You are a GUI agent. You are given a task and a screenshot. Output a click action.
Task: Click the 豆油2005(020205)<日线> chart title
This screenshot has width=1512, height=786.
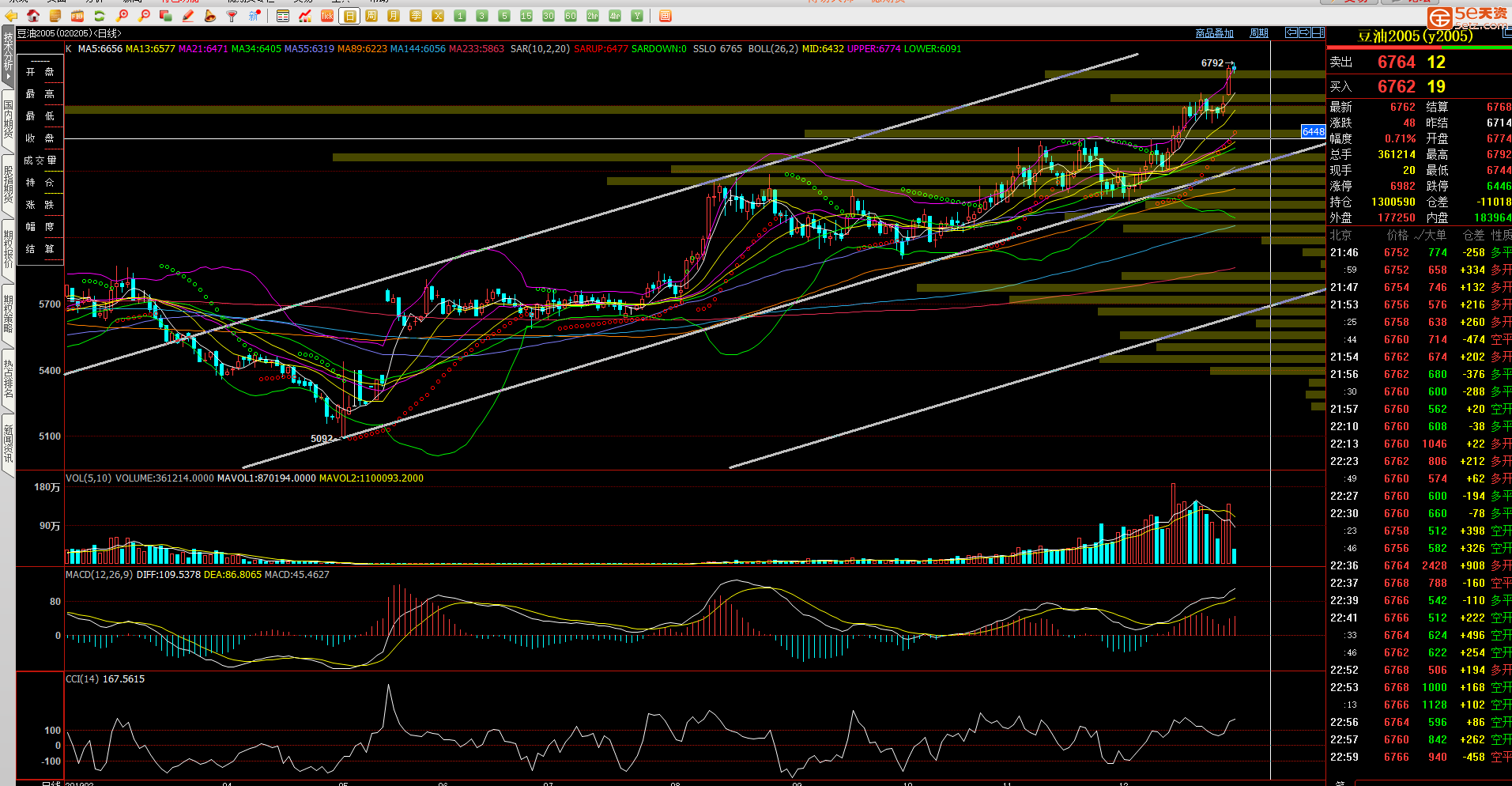tap(70, 33)
